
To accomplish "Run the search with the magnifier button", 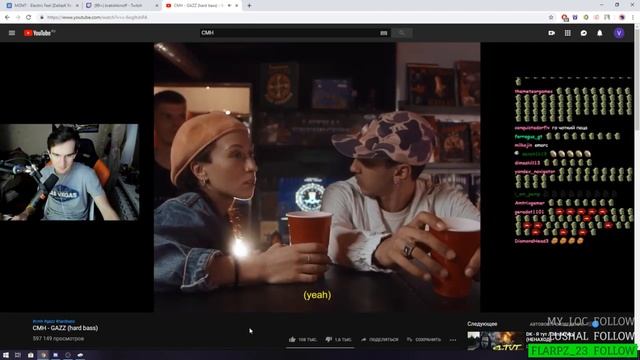I will click(402, 33).
